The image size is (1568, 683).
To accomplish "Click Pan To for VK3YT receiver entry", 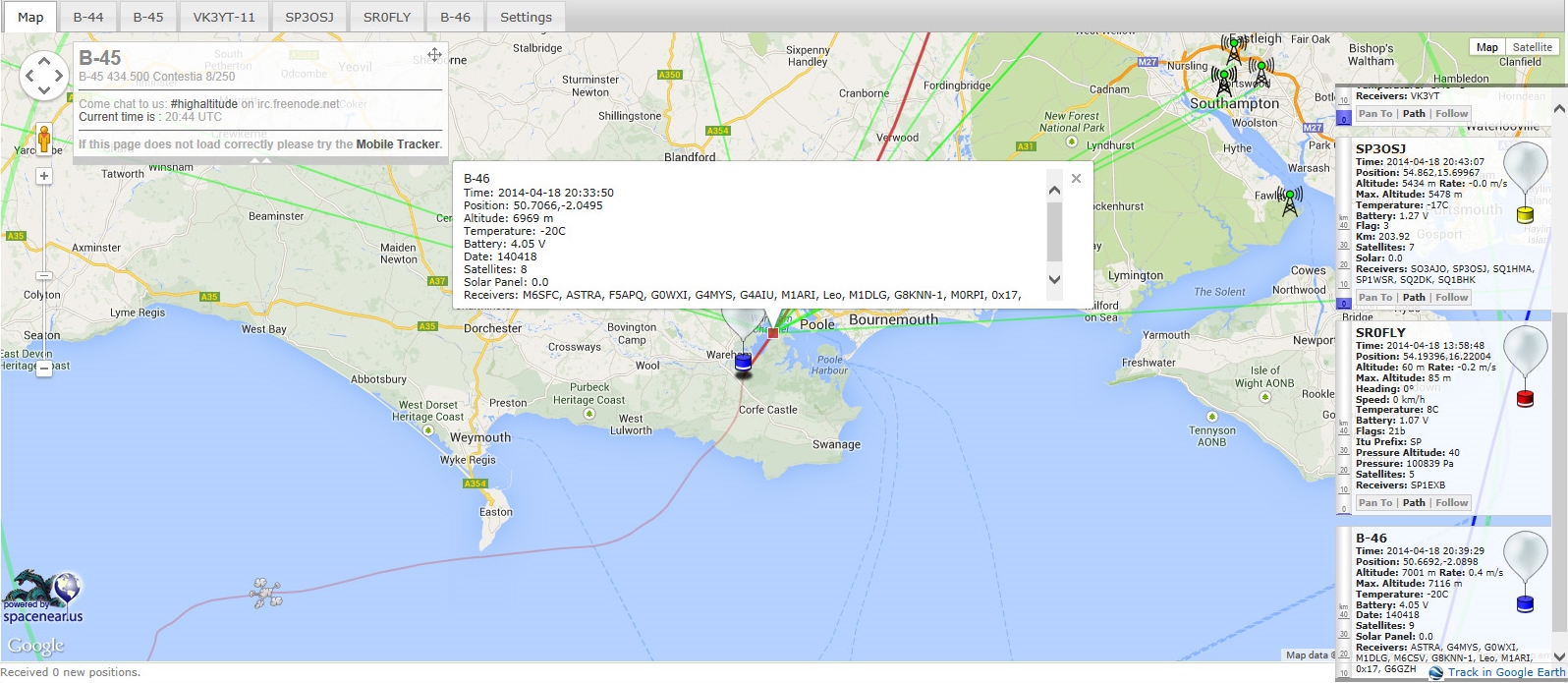I will (1375, 114).
